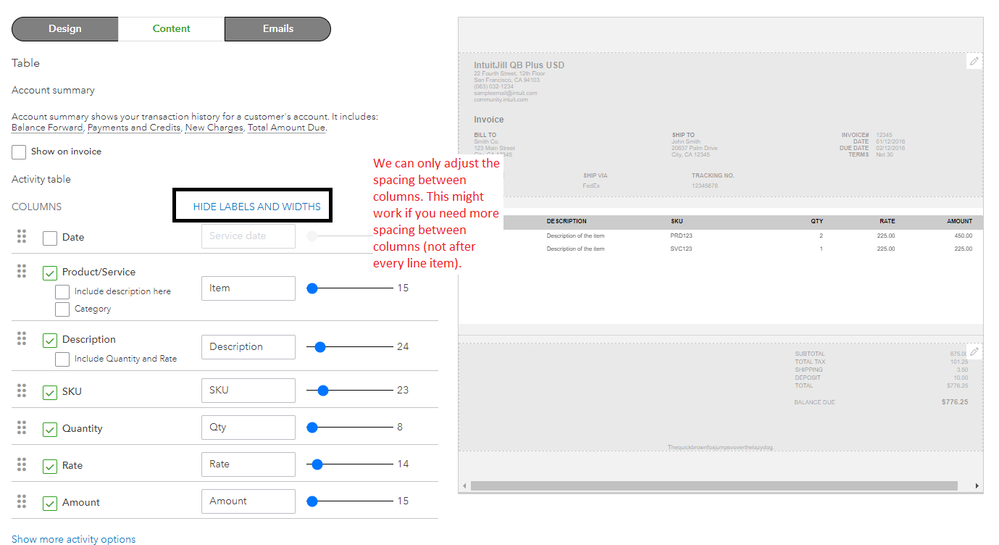Open the Balance Forward link

47,127
